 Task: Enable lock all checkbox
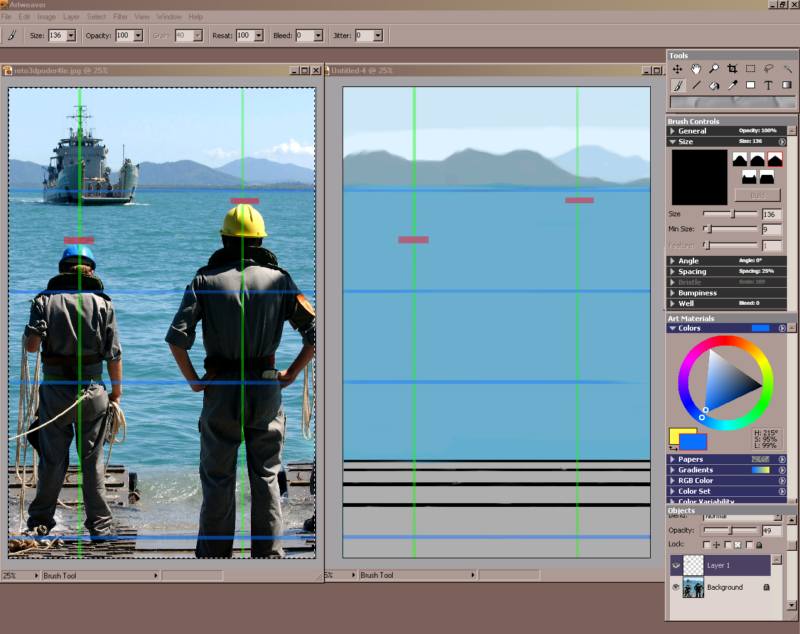[749, 545]
